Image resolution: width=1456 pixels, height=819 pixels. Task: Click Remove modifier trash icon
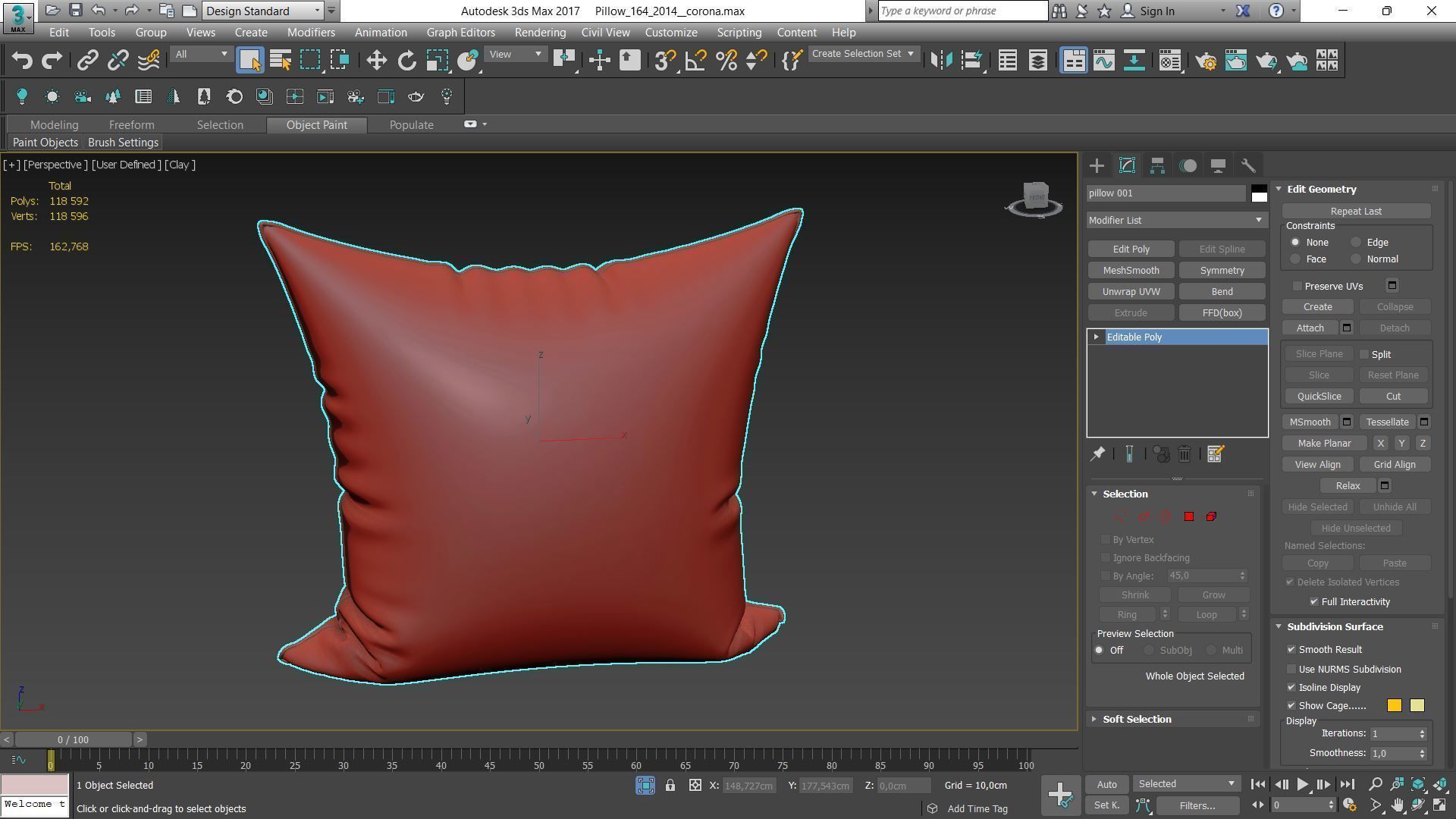(1185, 454)
